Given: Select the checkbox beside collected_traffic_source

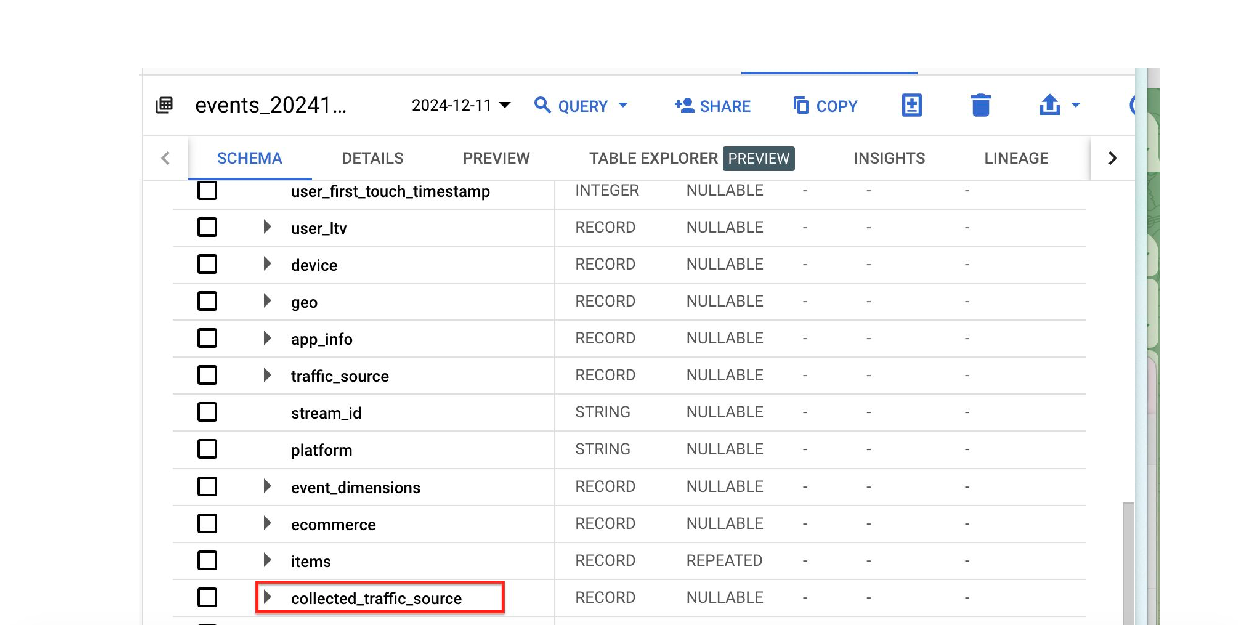Looking at the screenshot, I should (x=207, y=597).
